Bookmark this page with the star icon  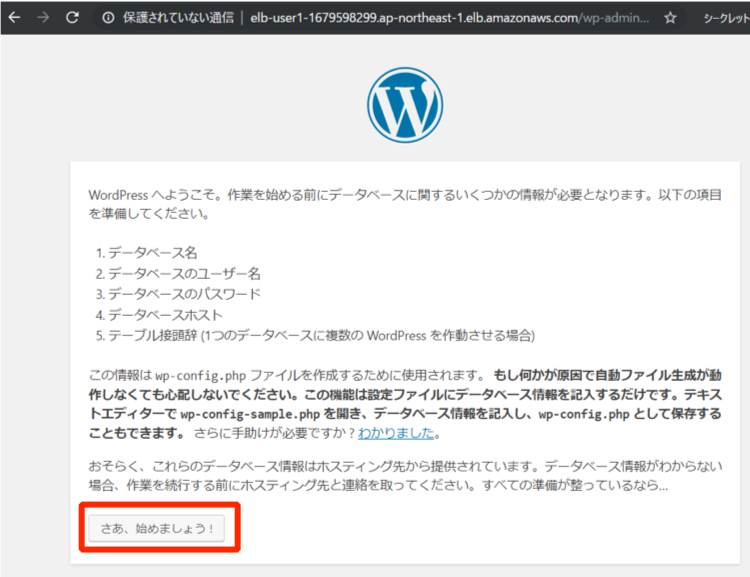[670, 18]
